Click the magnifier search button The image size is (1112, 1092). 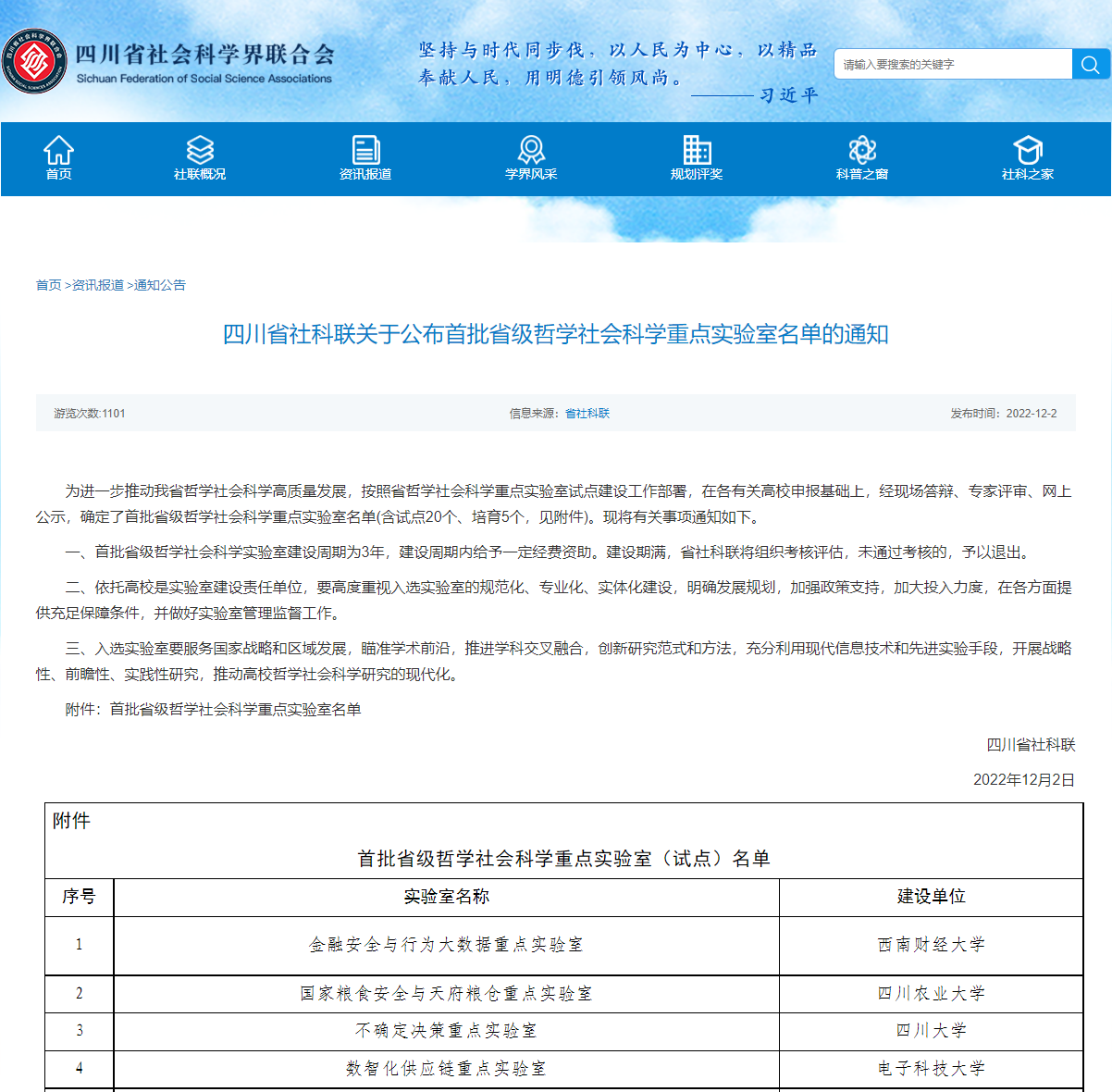point(1091,64)
